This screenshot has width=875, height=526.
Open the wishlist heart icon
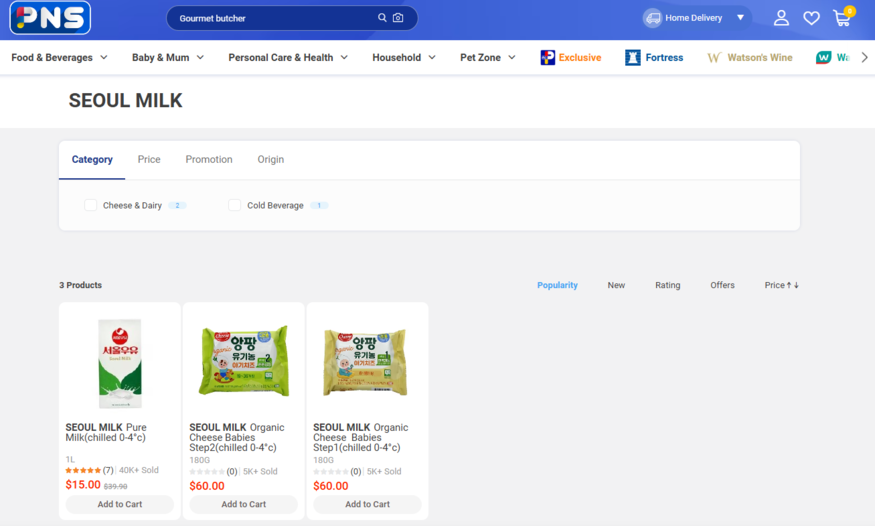click(x=811, y=18)
